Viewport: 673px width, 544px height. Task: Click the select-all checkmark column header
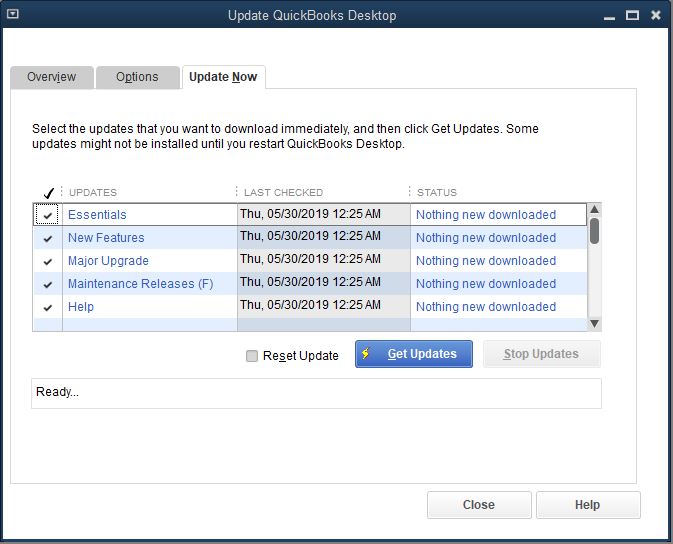(x=49, y=193)
